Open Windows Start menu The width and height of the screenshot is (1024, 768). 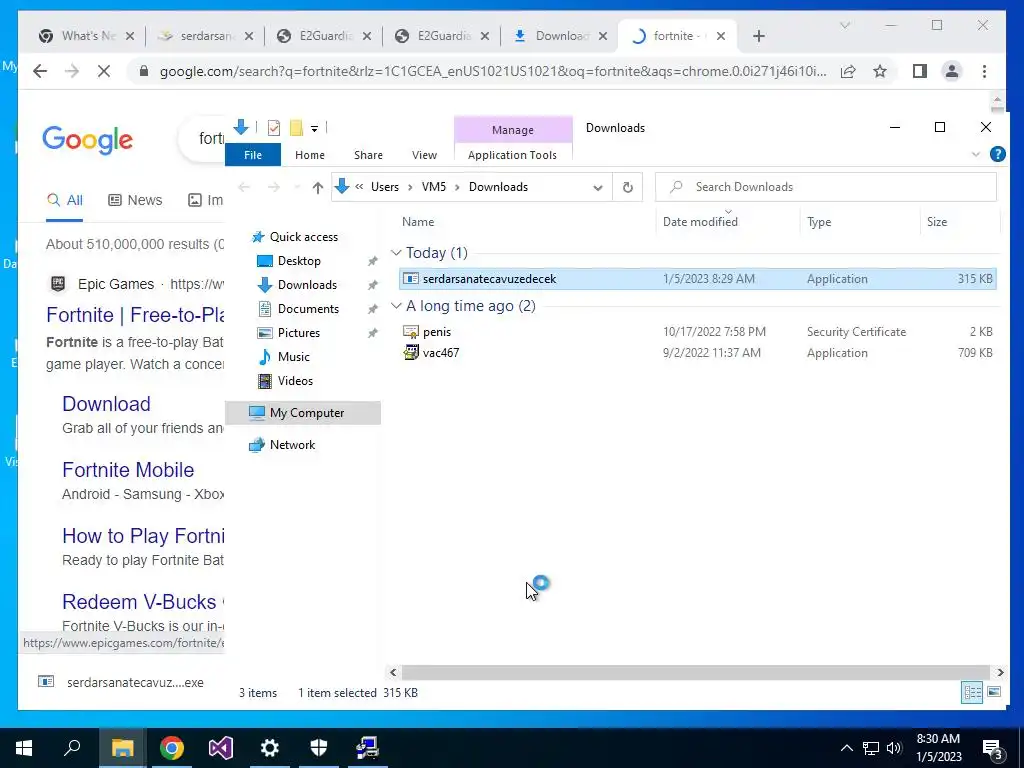pos(24,748)
